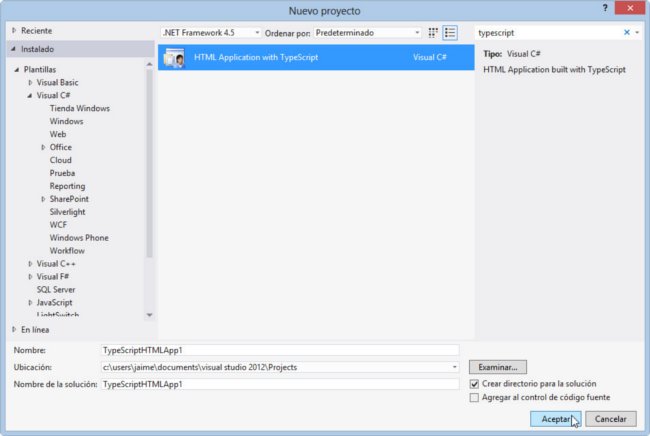Click in the Nombre input field
This screenshot has height=436, width=650.
point(280,350)
